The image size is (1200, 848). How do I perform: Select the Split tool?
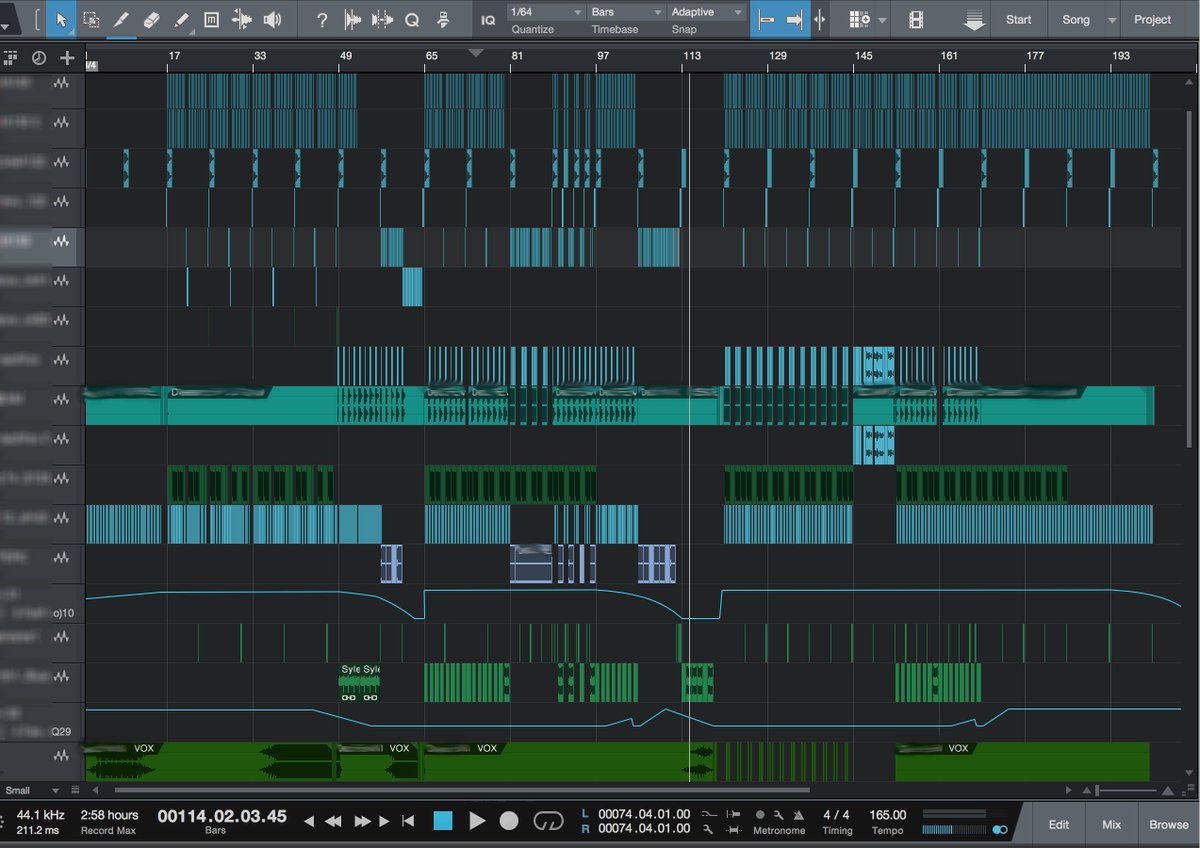pyautogui.click(x=121, y=19)
